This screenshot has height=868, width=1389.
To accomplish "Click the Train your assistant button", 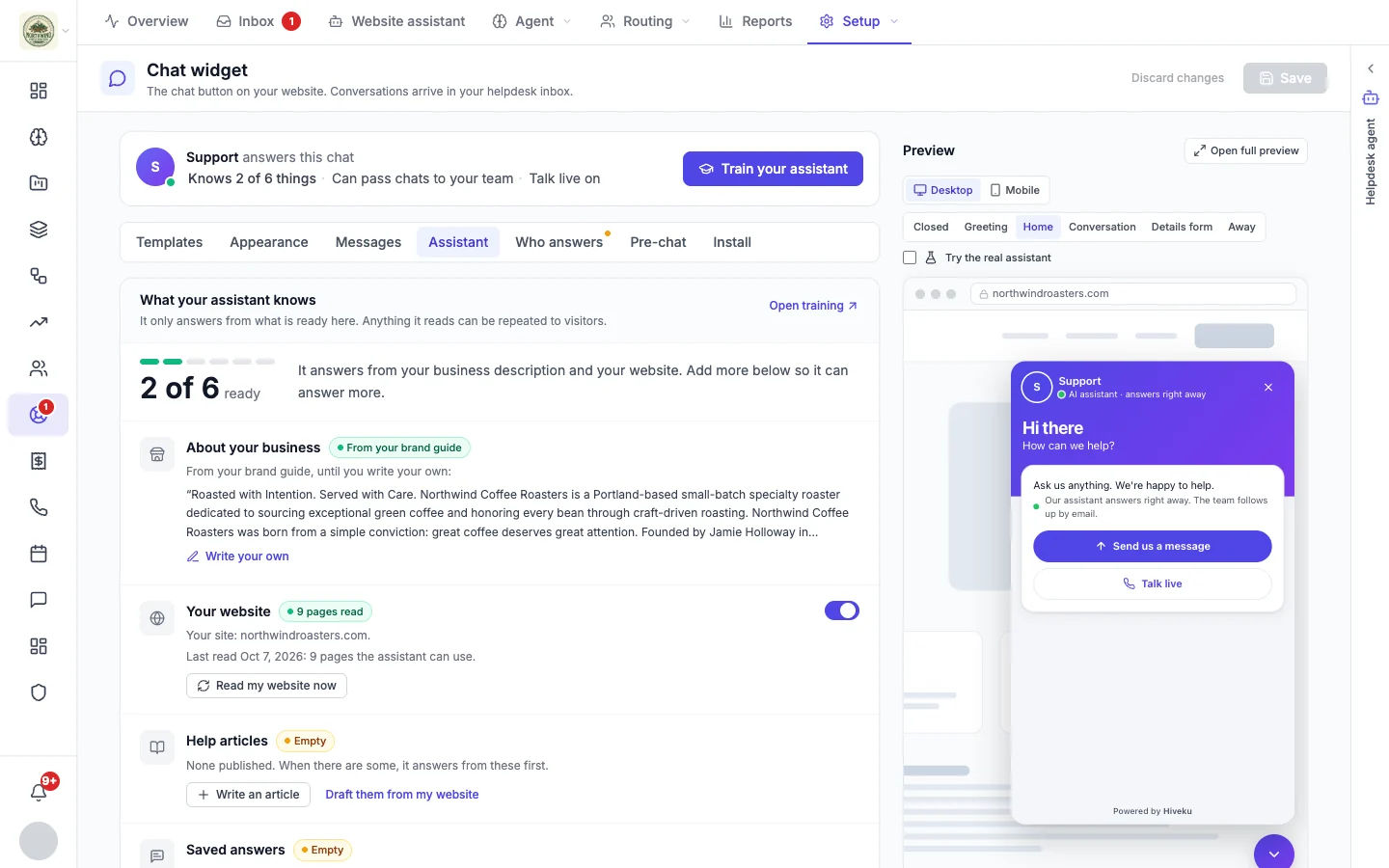I will click(773, 169).
